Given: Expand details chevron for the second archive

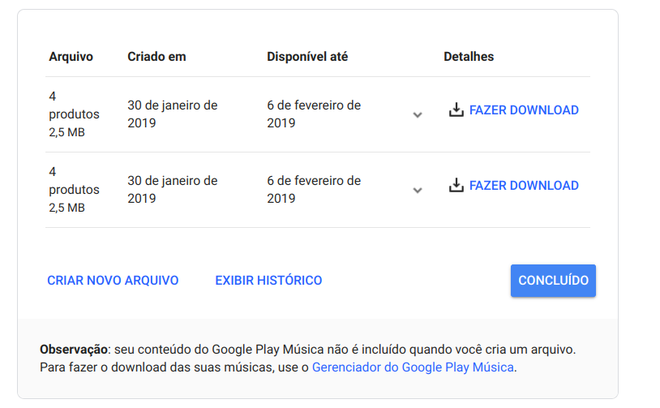Looking at the screenshot, I should click(x=417, y=190).
